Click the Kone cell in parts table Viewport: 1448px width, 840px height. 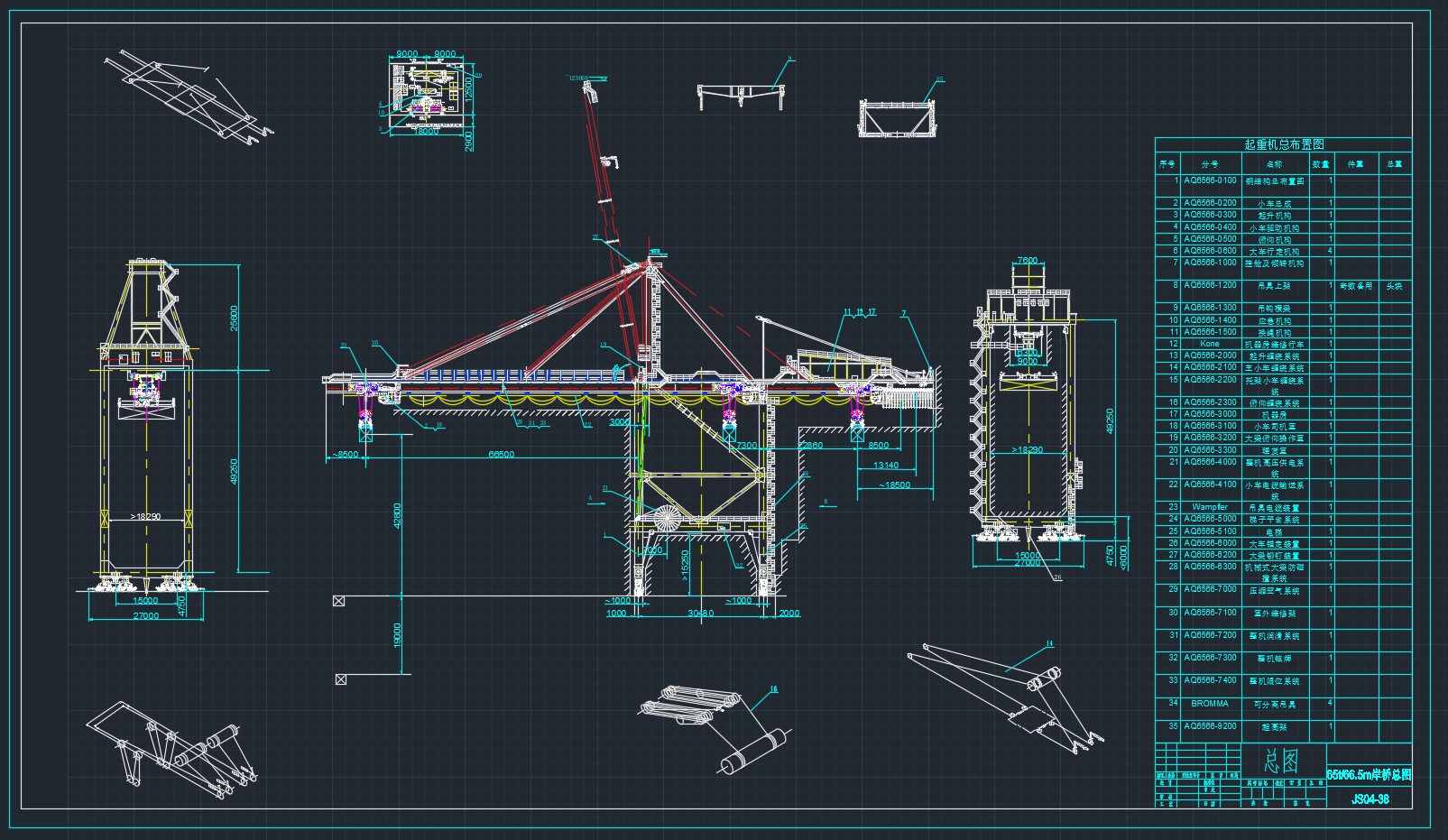coord(1209,344)
